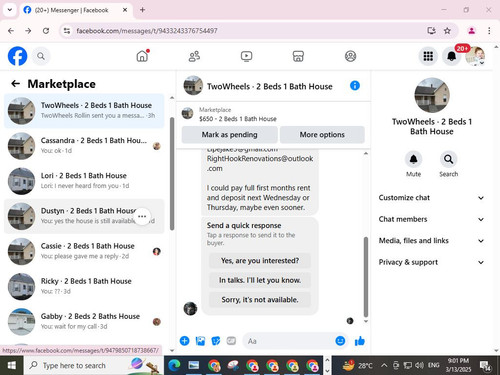View site information icon in address bar
500x375 pixels.
coord(67,31)
